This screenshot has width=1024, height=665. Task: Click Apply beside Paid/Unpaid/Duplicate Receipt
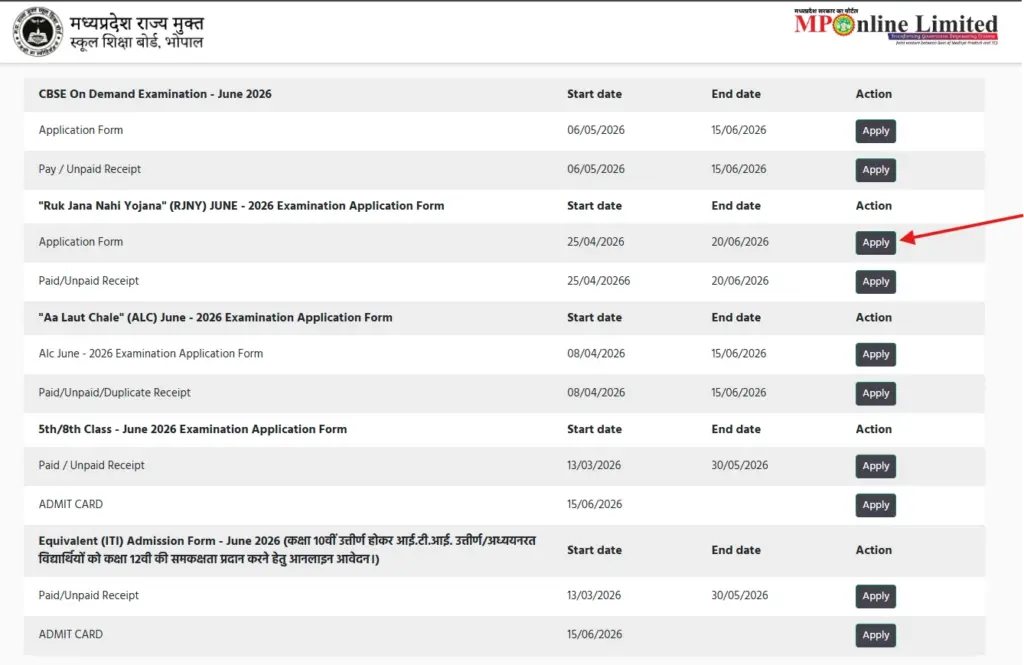point(875,393)
